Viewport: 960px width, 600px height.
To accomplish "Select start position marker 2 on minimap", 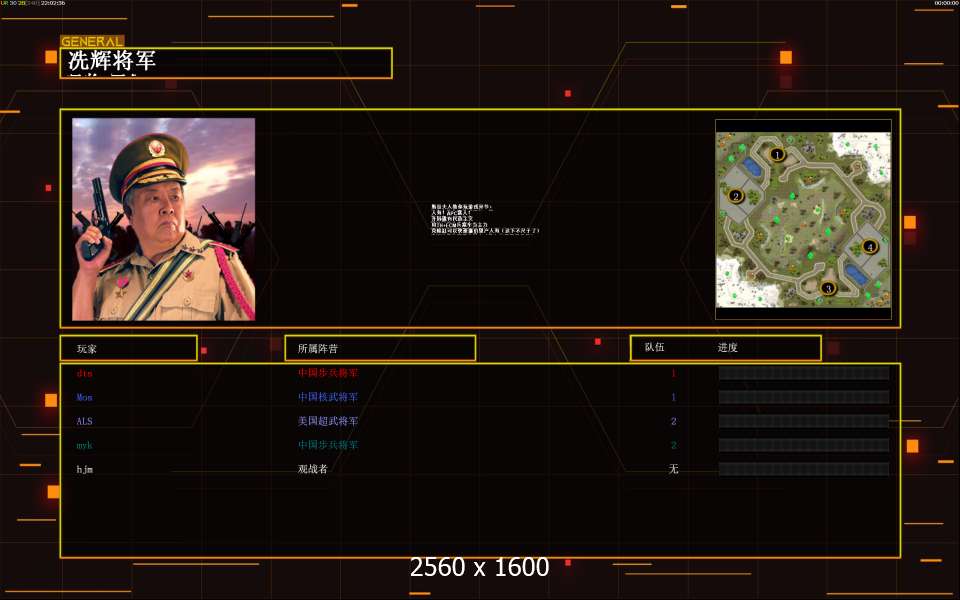I will pyautogui.click(x=736, y=196).
